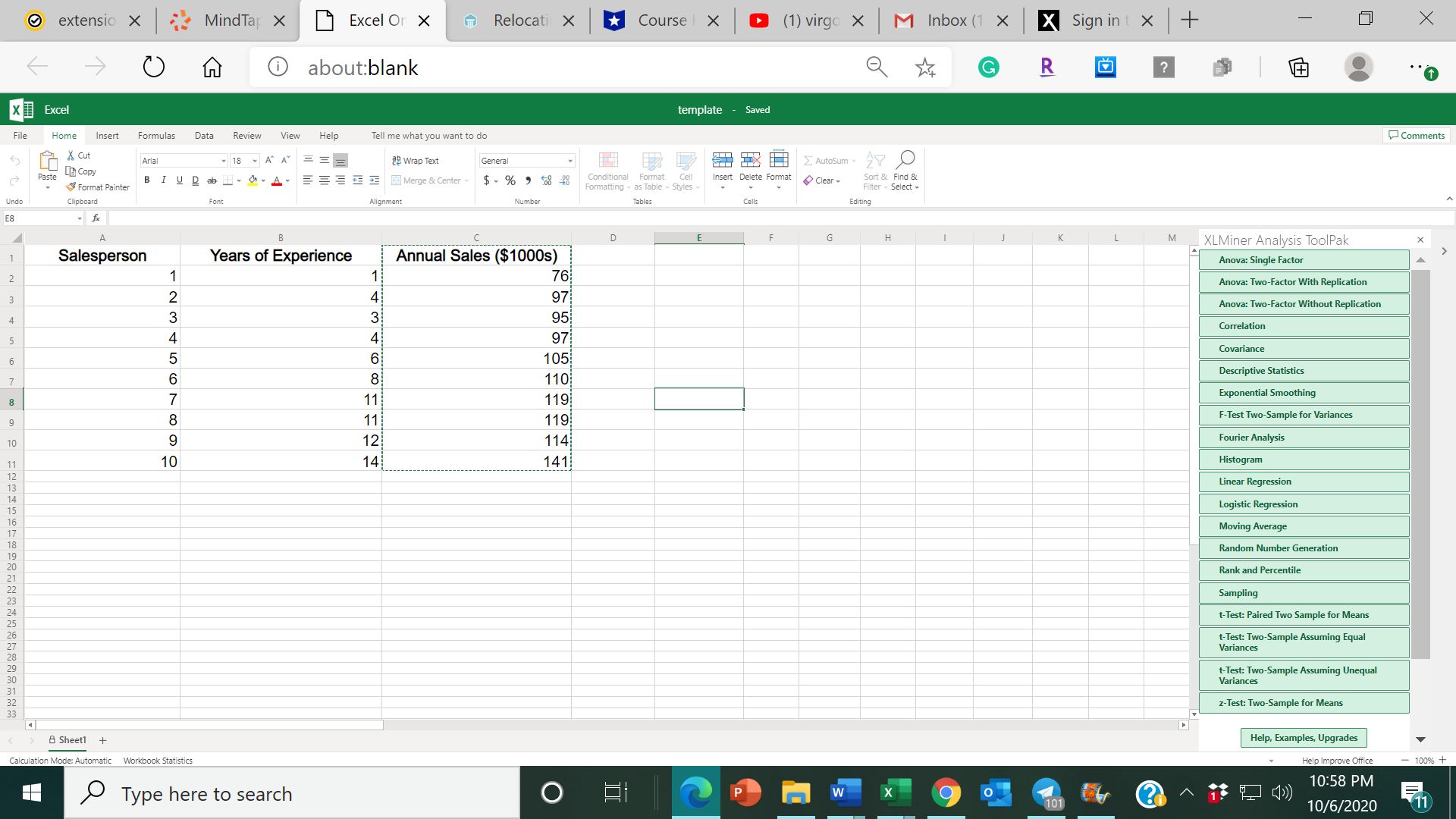Toggle italic formatting
Screen dimensions: 1456x819
163,180
